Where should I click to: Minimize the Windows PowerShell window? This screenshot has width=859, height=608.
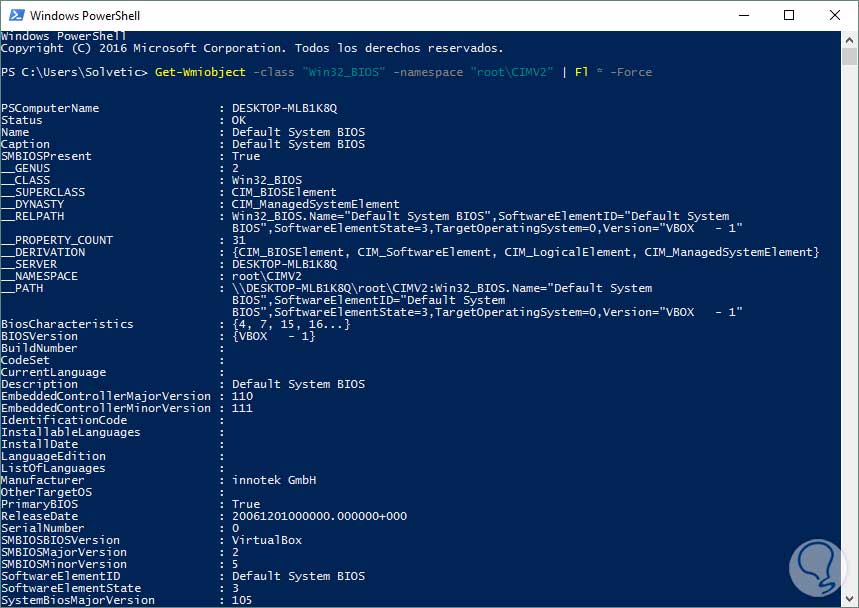point(743,15)
